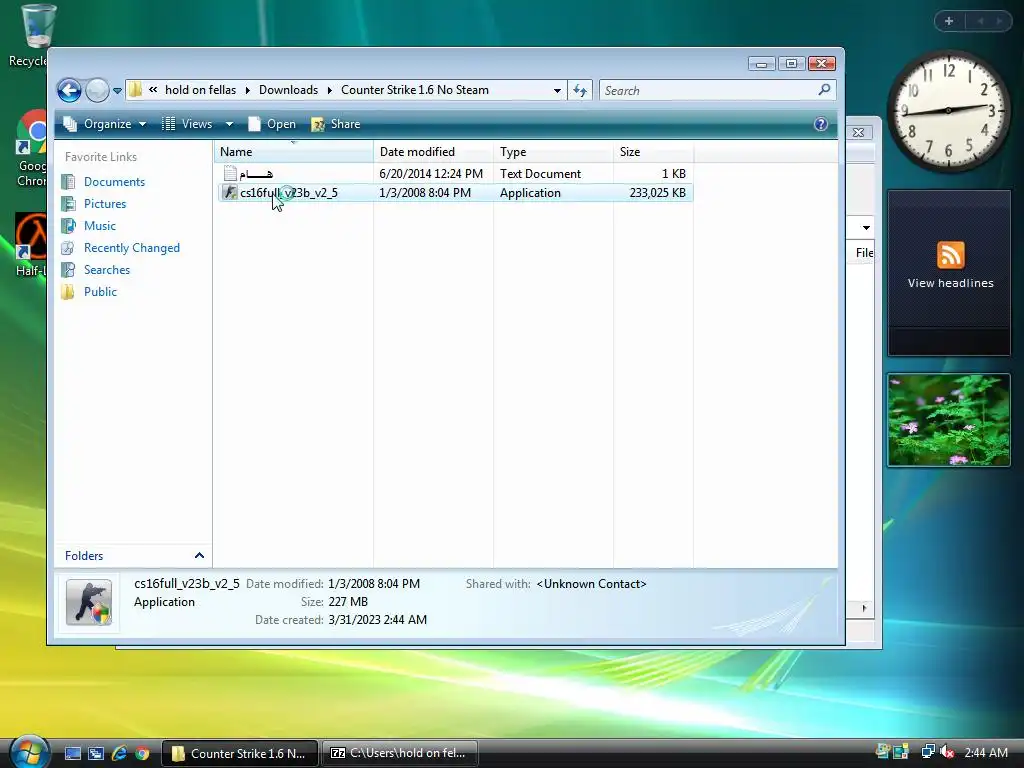
Task: Click the flower slideshow gadget picture
Action: coord(949,420)
